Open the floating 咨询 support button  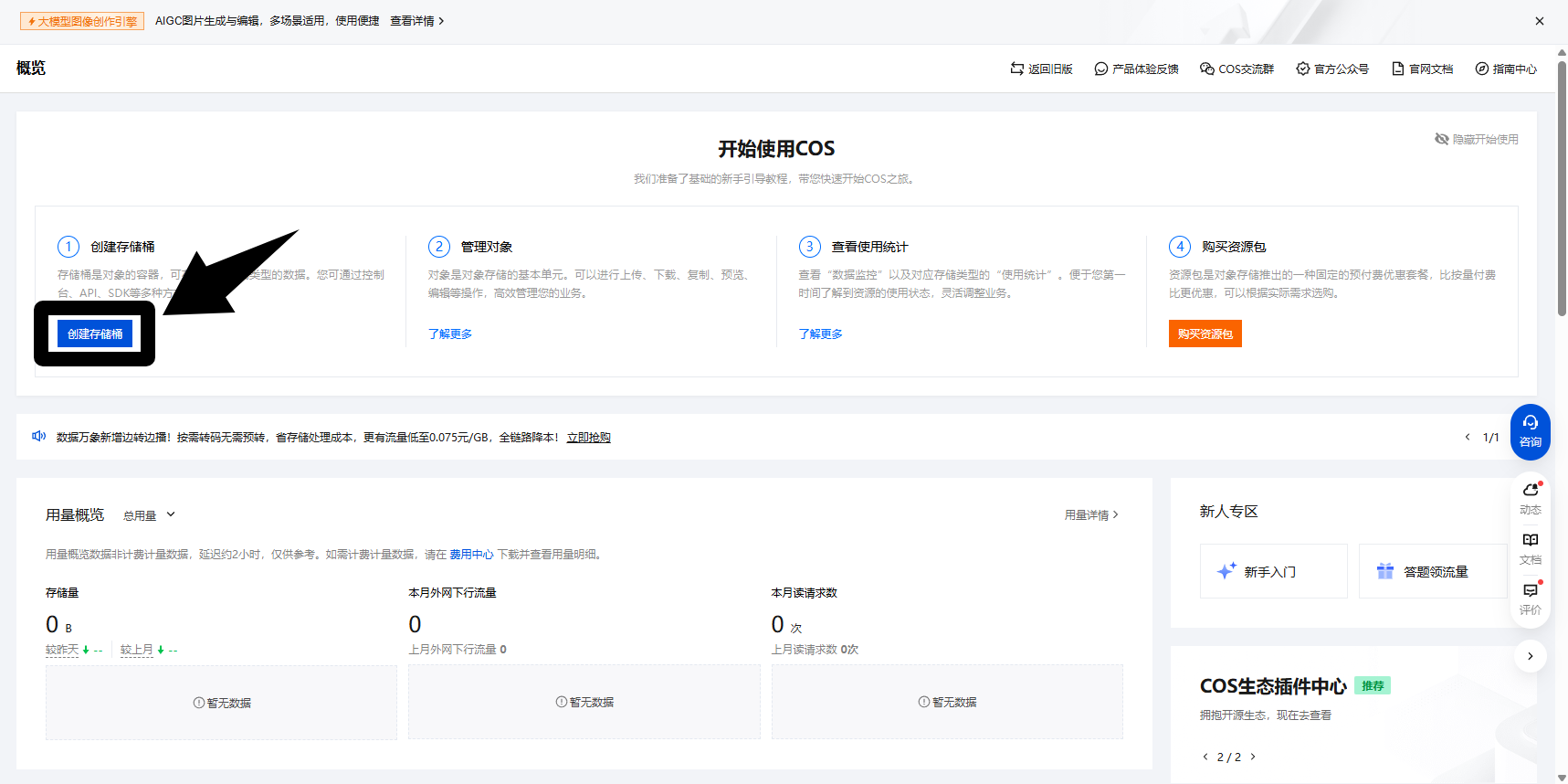point(1531,432)
